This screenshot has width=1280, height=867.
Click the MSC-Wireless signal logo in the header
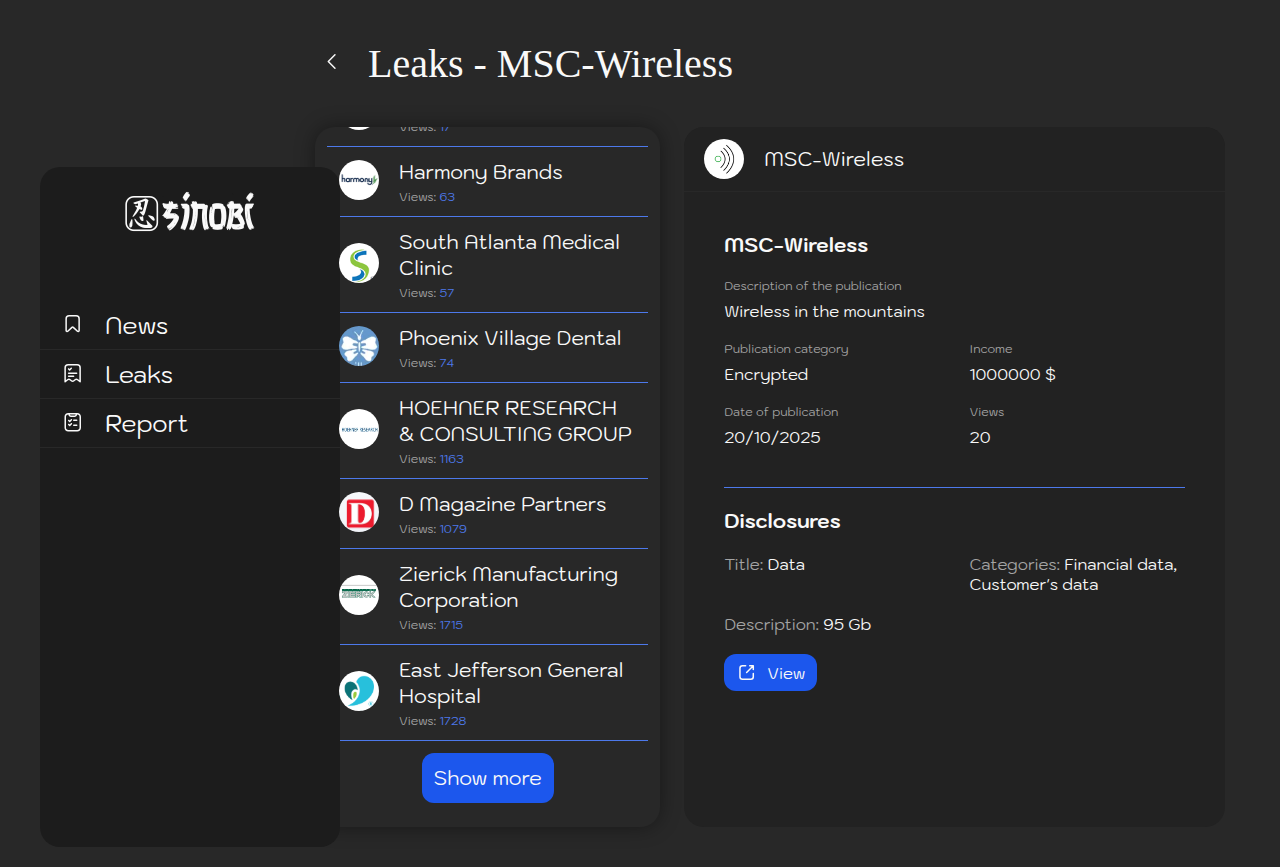[x=724, y=159]
